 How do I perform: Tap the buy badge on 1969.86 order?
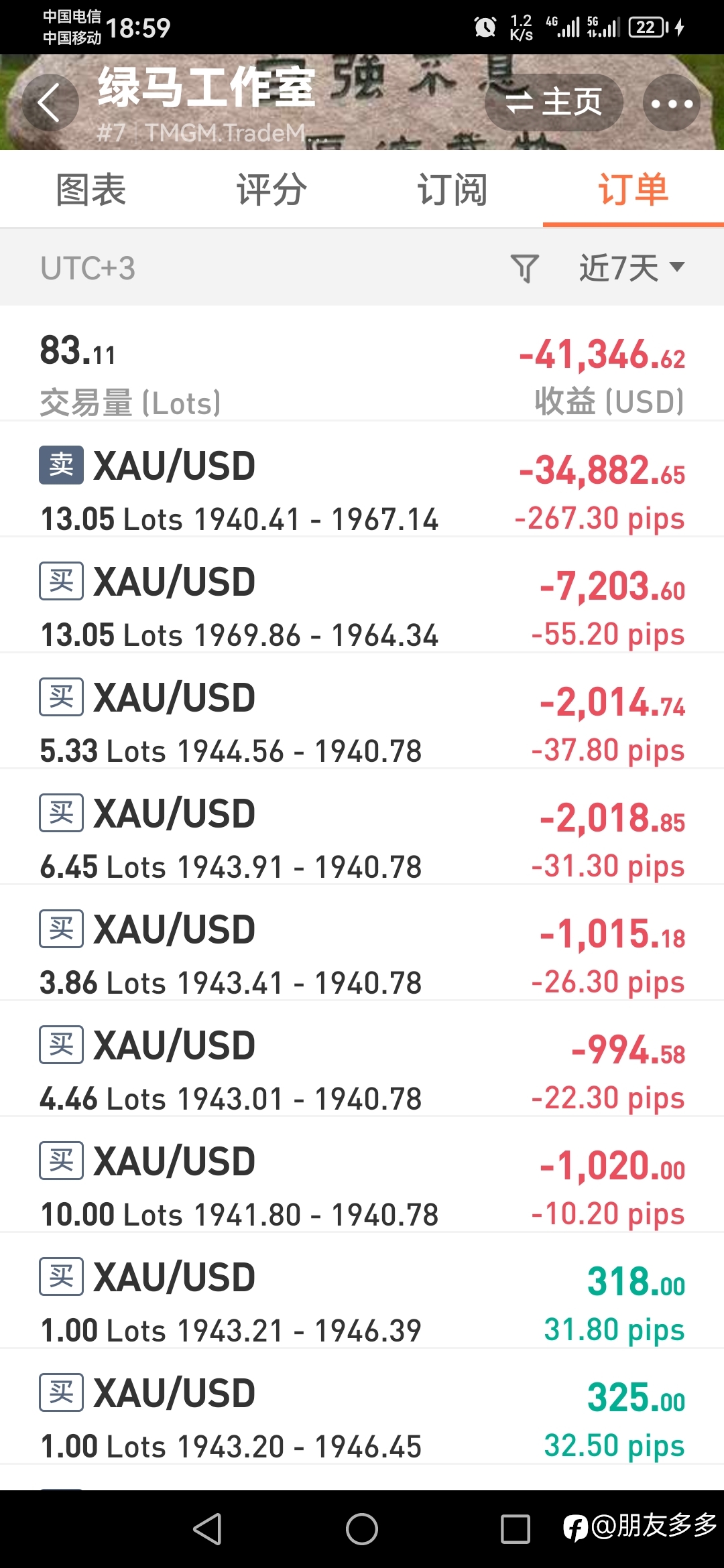click(x=61, y=580)
